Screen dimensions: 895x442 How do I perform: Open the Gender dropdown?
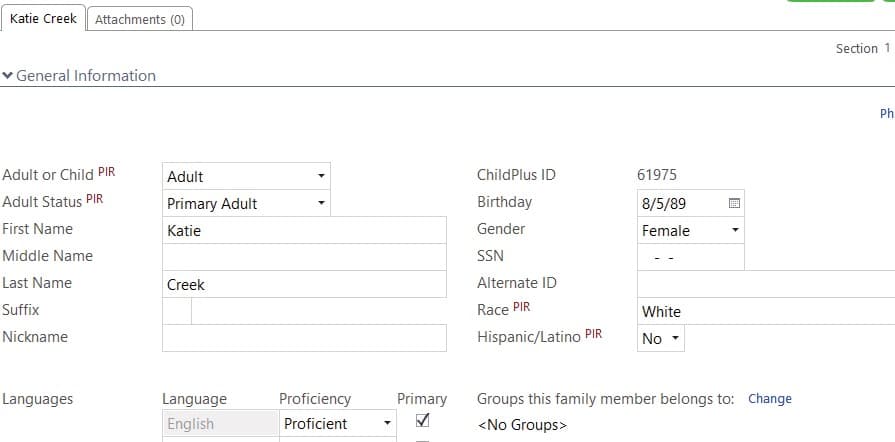point(691,230)
